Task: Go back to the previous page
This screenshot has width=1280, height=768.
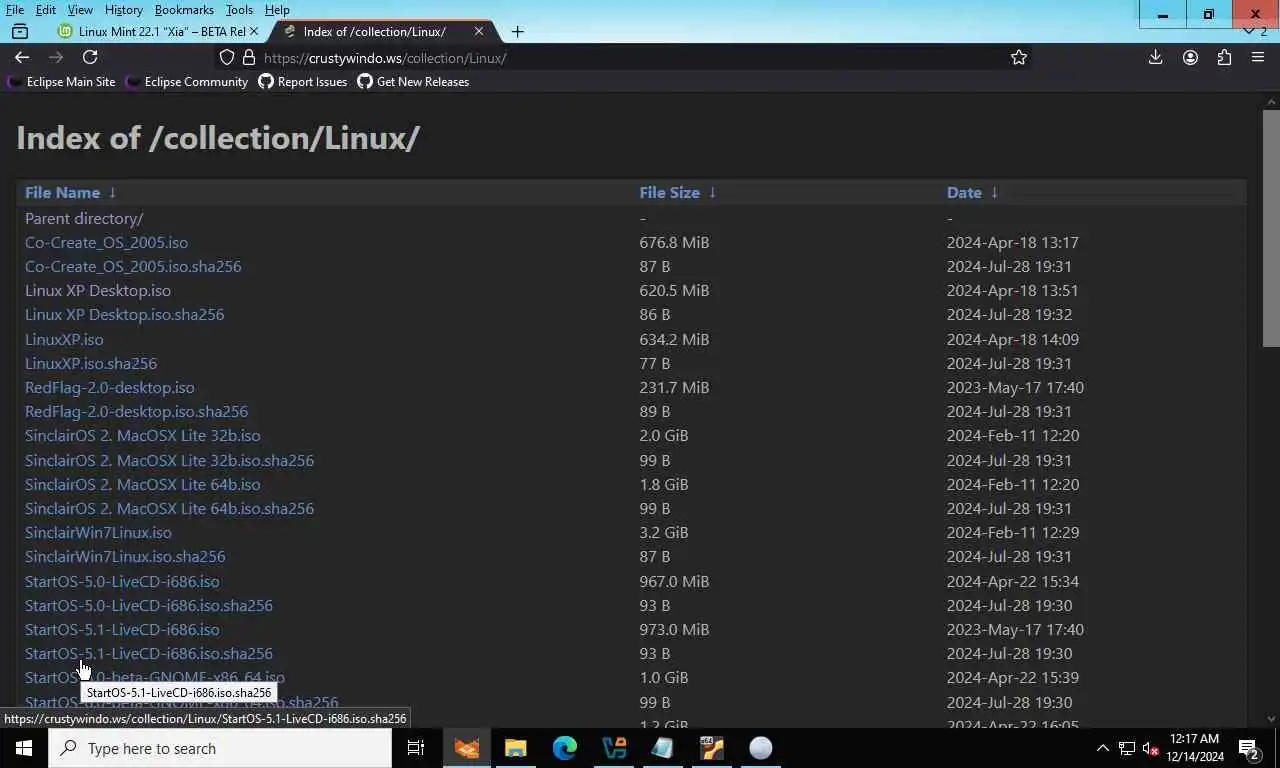Action: pos(22,57)
